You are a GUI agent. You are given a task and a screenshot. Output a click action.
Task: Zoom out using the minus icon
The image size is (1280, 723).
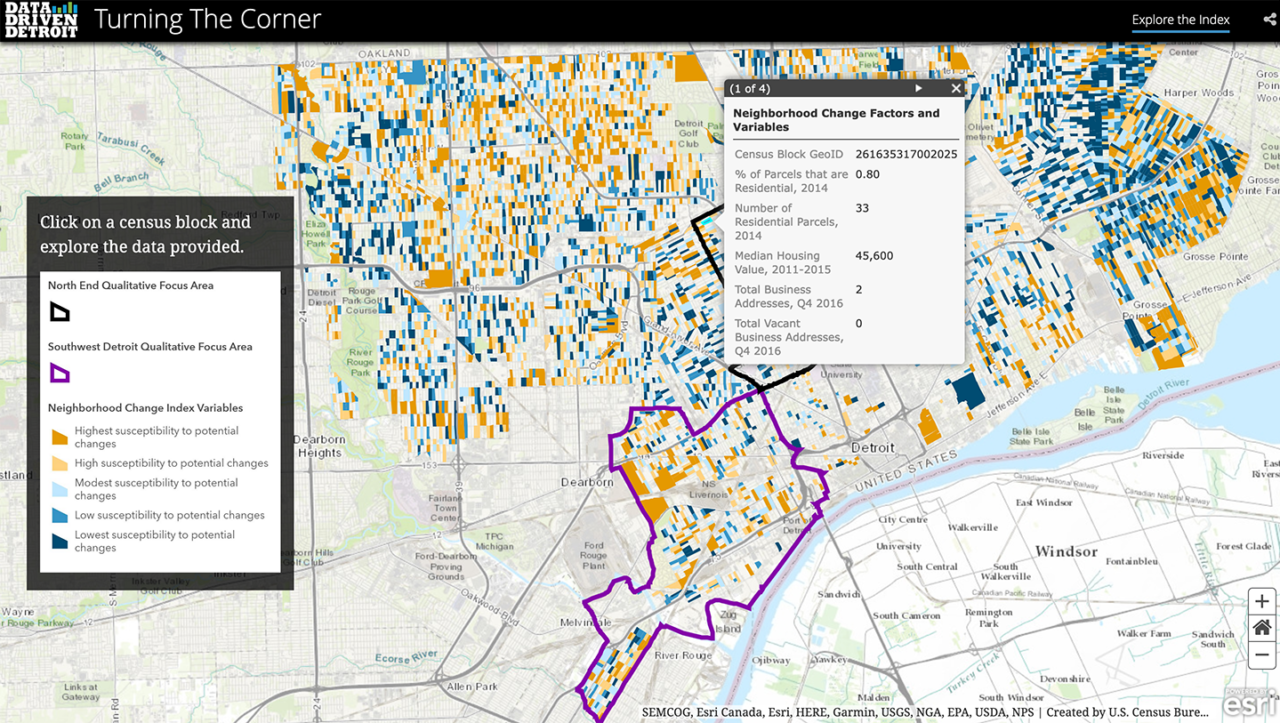pos(1261,654)
